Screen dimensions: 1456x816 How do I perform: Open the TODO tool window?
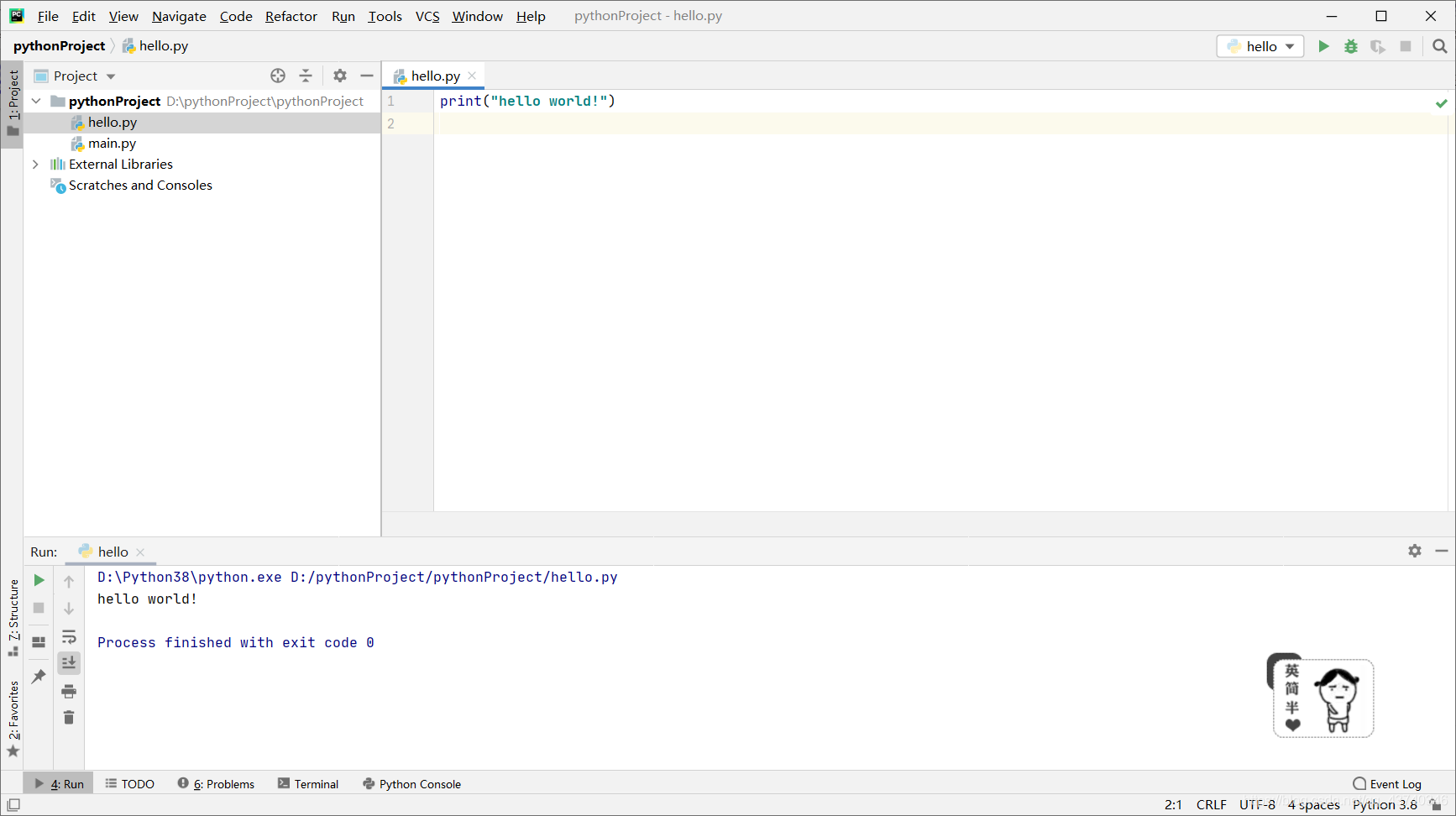130,784
